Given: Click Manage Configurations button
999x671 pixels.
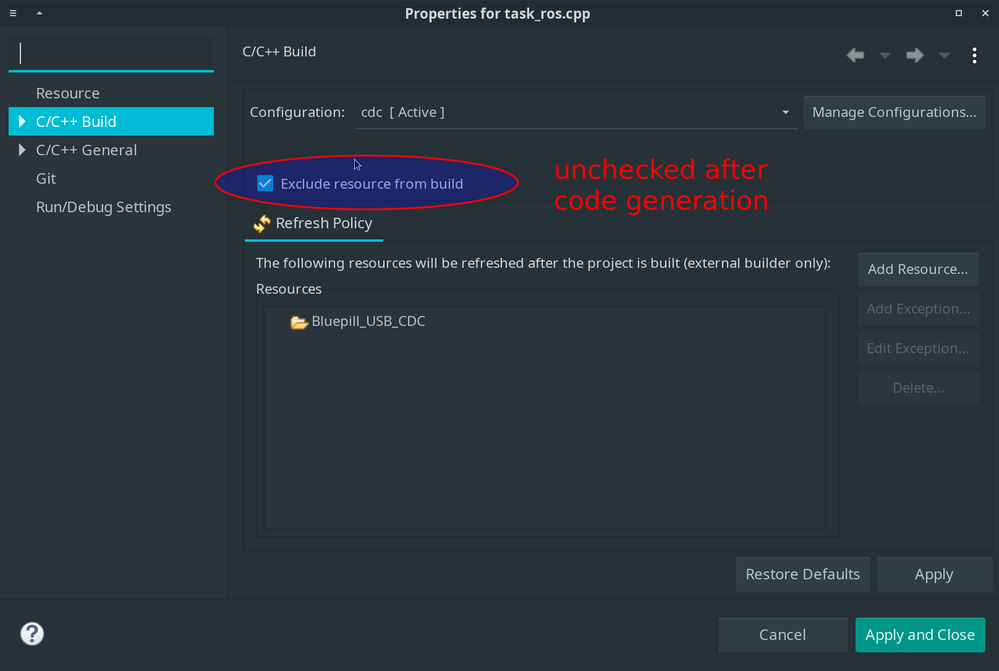Looking at the screenshot, I should (x=894, y=112).
